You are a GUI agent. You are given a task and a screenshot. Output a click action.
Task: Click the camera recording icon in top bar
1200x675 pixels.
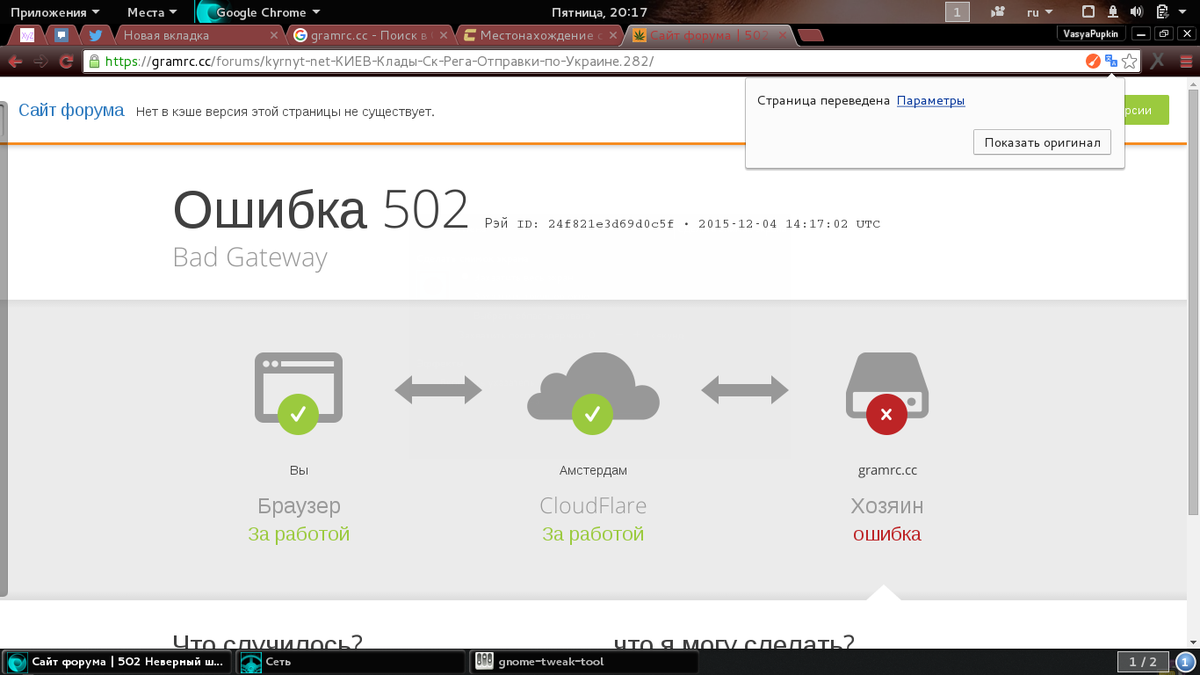click(x=997, y=12)
